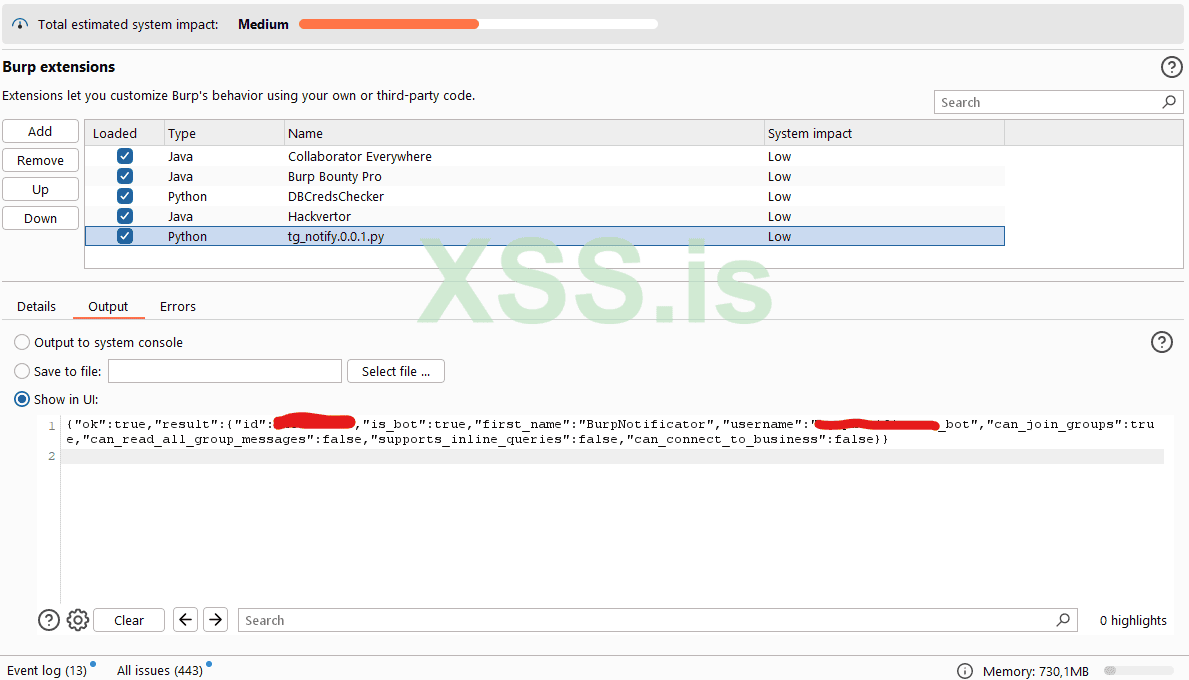This screenshot has width=1189, height=680.
Task: Focus the Save to file path field
Action: click(x=225, y=371)
